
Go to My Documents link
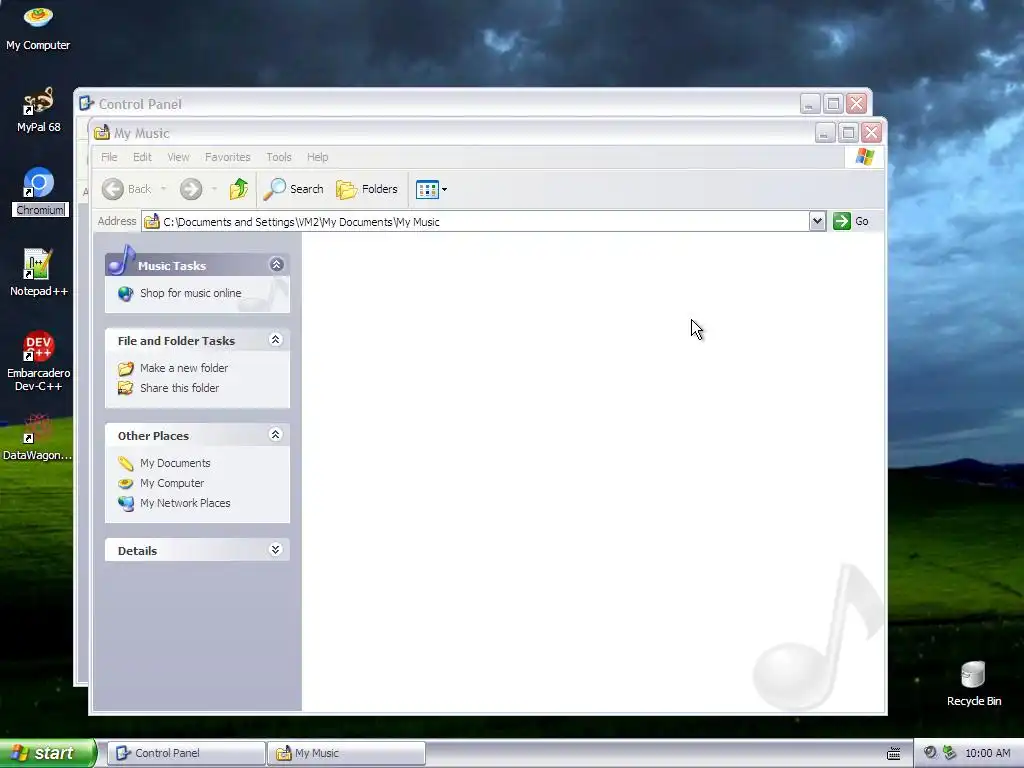coord(175,463)
